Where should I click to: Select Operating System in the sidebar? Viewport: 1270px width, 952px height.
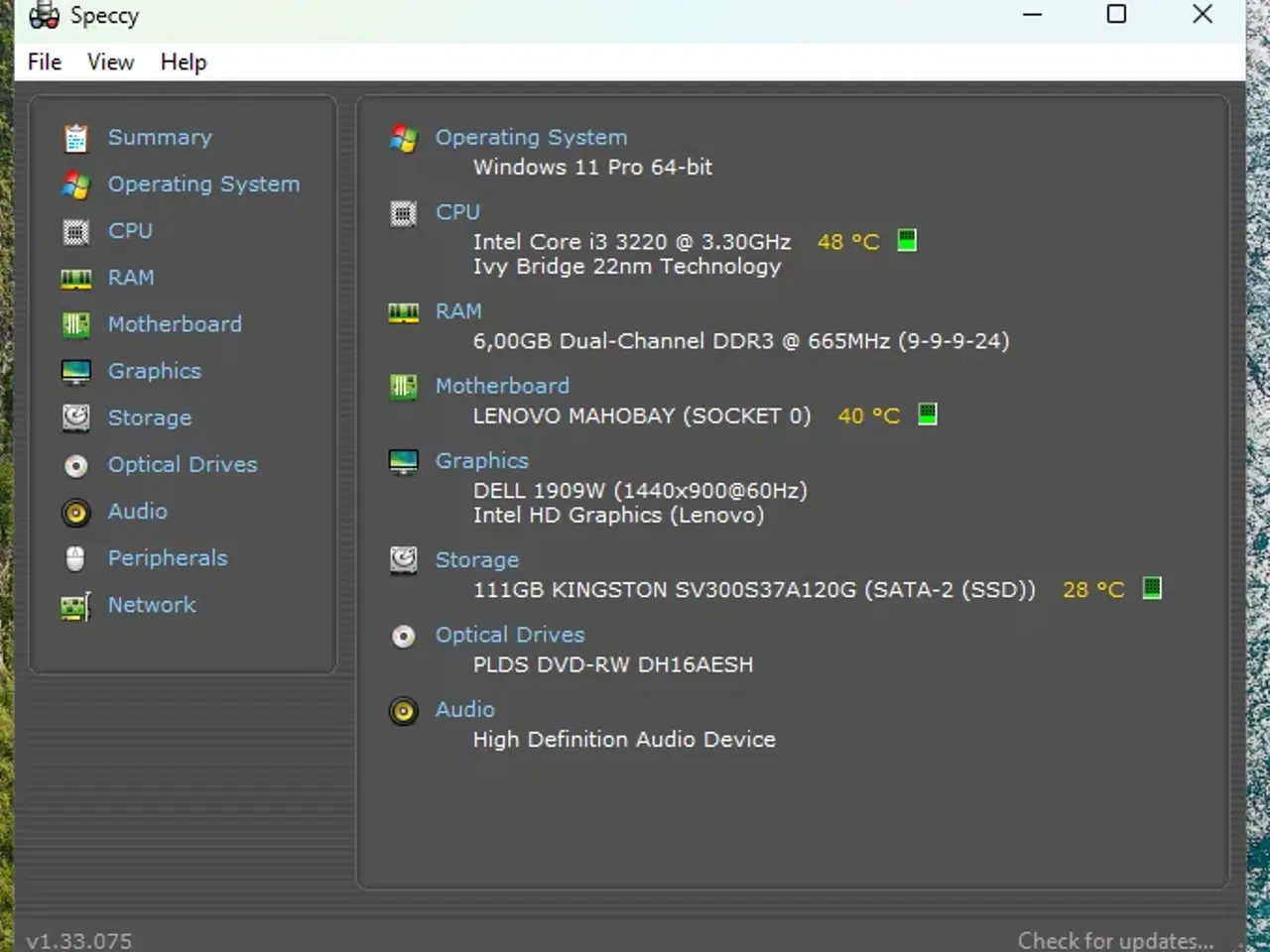pyautogui.click(x=203, y=184)
